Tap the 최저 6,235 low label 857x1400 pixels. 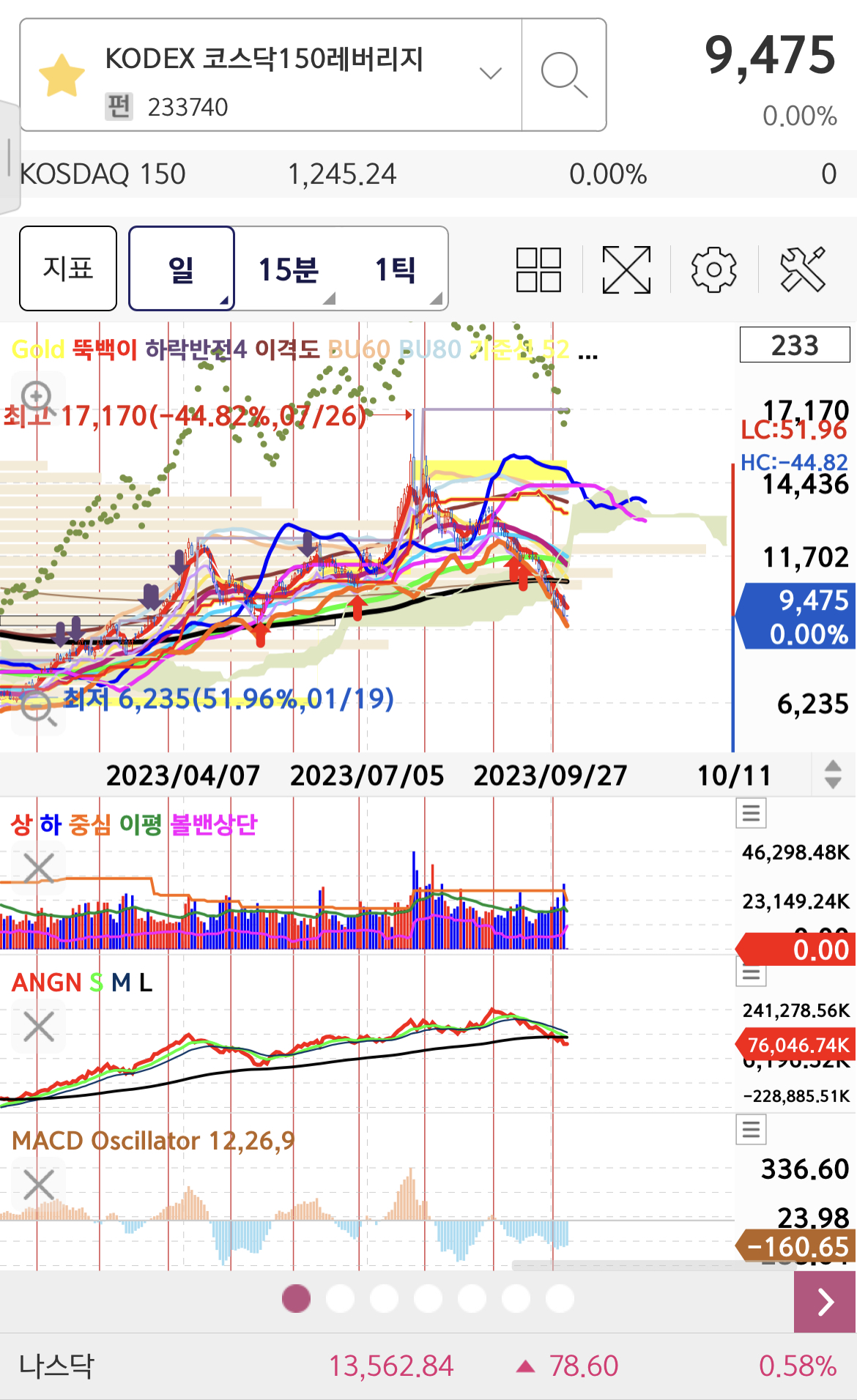click(229, 699)
